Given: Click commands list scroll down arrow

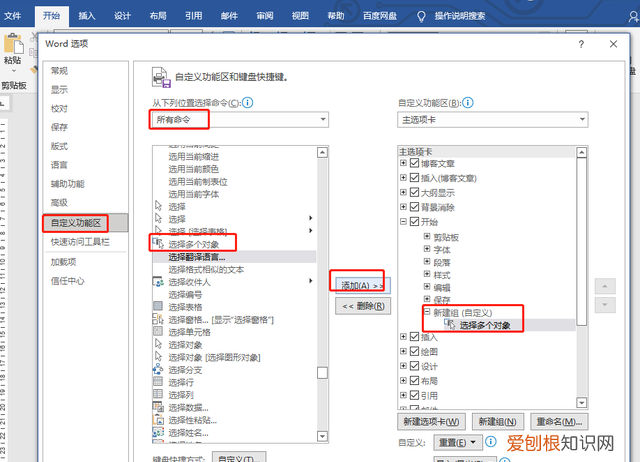Looking at the screenshot, I should pyautogui.click(x=322, y=436).
